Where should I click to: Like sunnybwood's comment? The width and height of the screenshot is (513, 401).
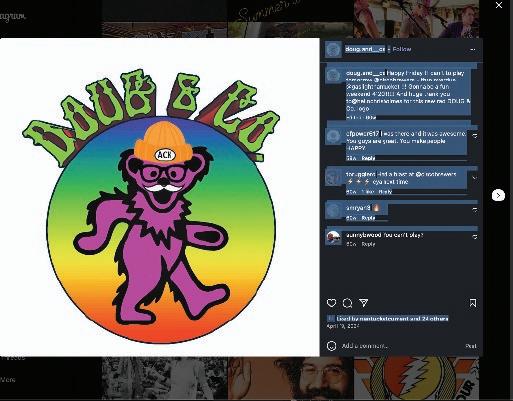pos(475,237)
